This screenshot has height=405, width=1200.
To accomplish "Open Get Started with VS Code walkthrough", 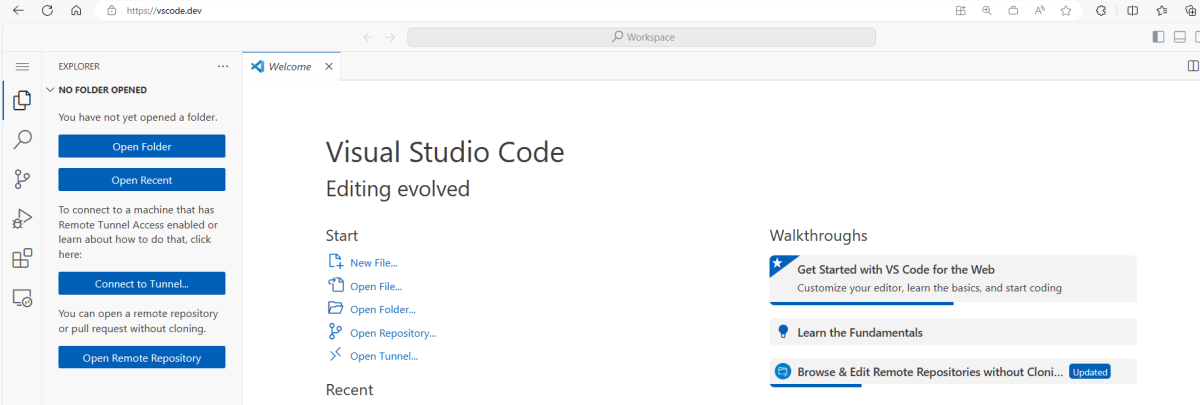I will click(x=953, y=279).
